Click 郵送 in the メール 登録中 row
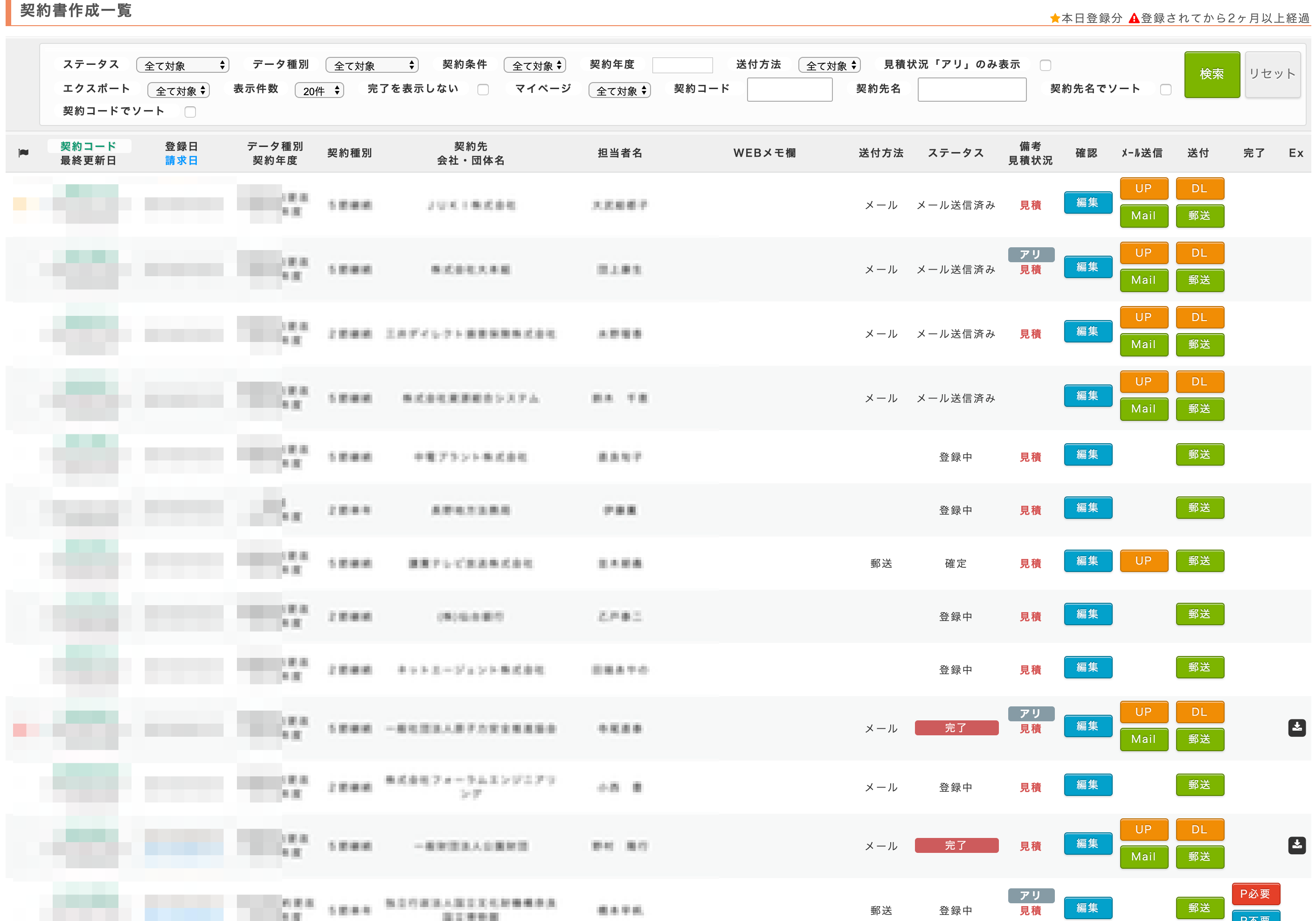 1199,784
